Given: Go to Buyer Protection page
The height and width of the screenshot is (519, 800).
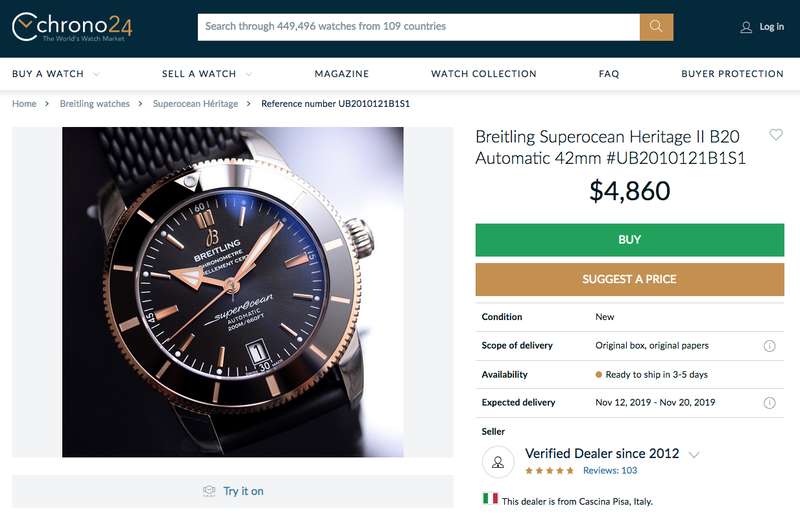Looking at the screenshot, I should point(732,74).
